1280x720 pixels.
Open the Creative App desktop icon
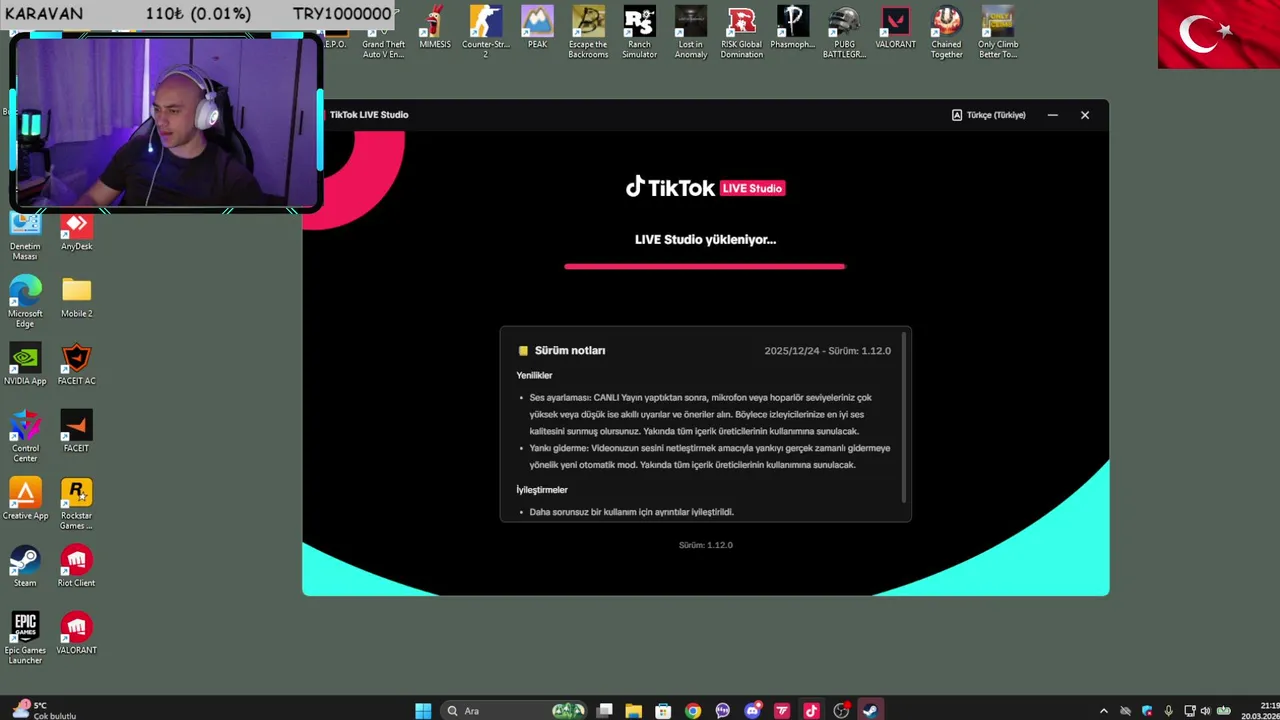(x=25, y=498)
